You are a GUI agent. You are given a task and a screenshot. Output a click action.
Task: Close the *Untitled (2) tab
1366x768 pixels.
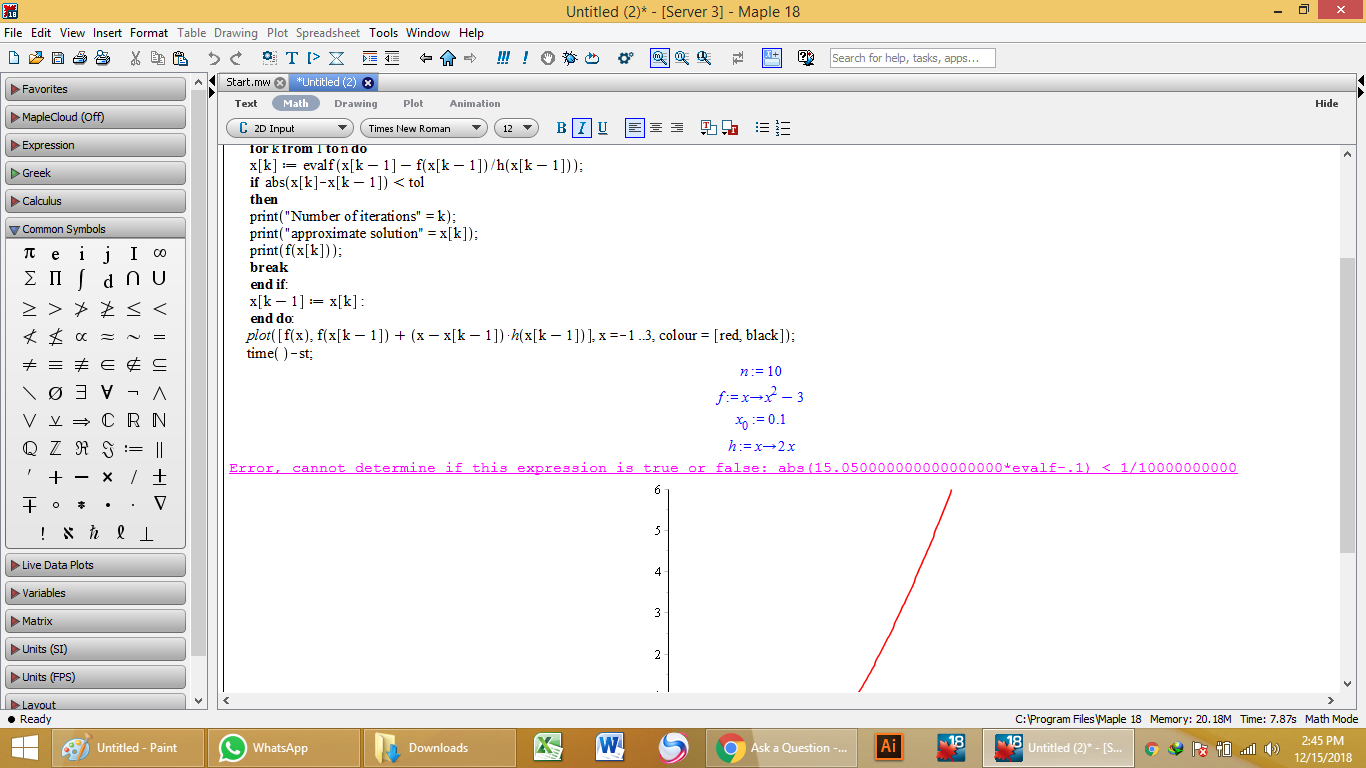coord(368,82)
